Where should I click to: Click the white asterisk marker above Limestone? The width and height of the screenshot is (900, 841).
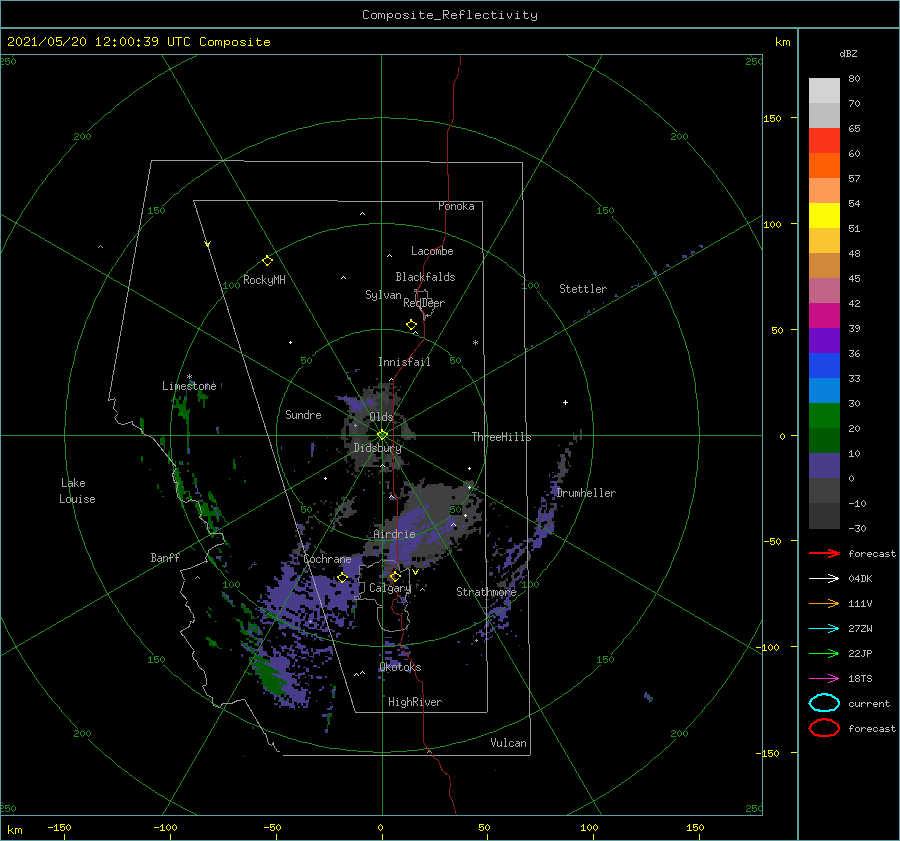tap(189, 377)
